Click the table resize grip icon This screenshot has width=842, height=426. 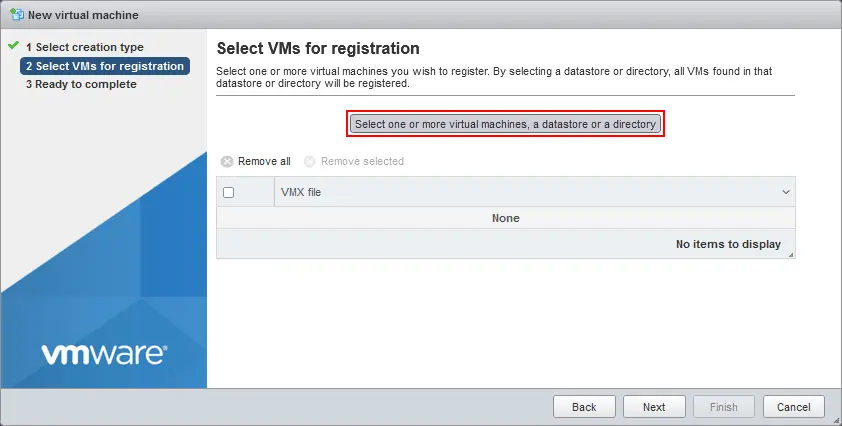[x=790, y=255]
